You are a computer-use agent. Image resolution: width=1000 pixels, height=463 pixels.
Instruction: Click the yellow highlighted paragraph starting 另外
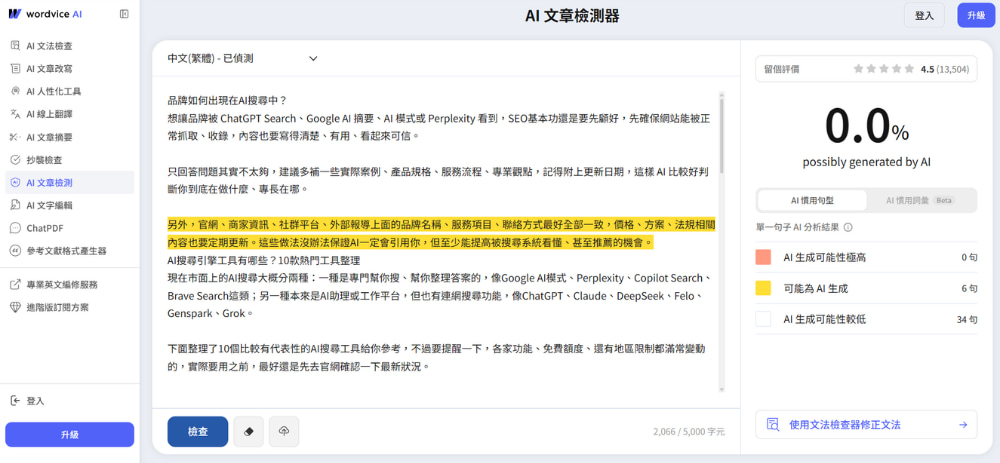(x=441, y=233)
